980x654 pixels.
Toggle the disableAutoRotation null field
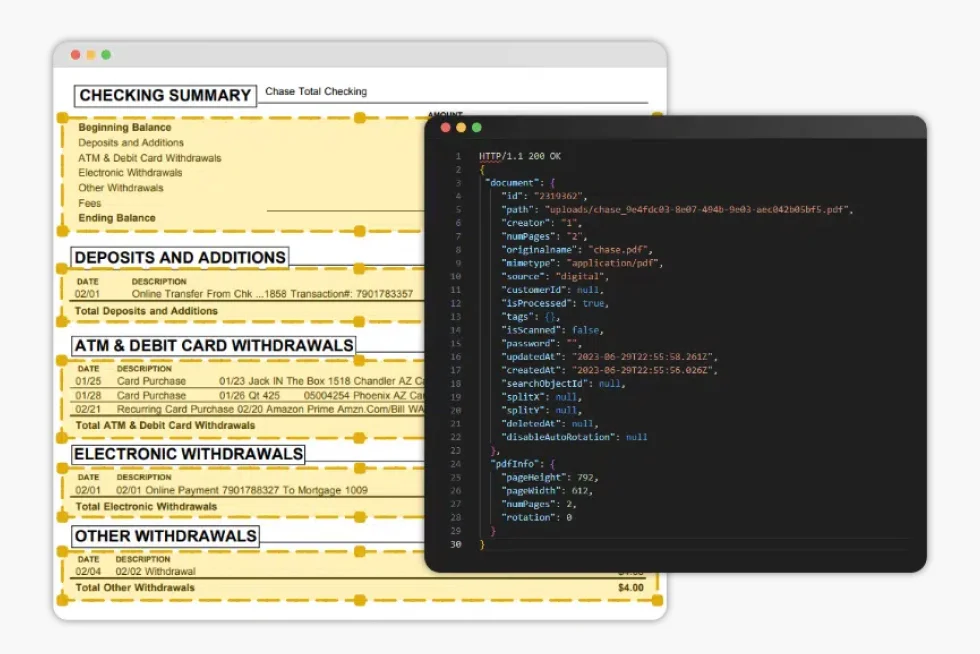637,437
